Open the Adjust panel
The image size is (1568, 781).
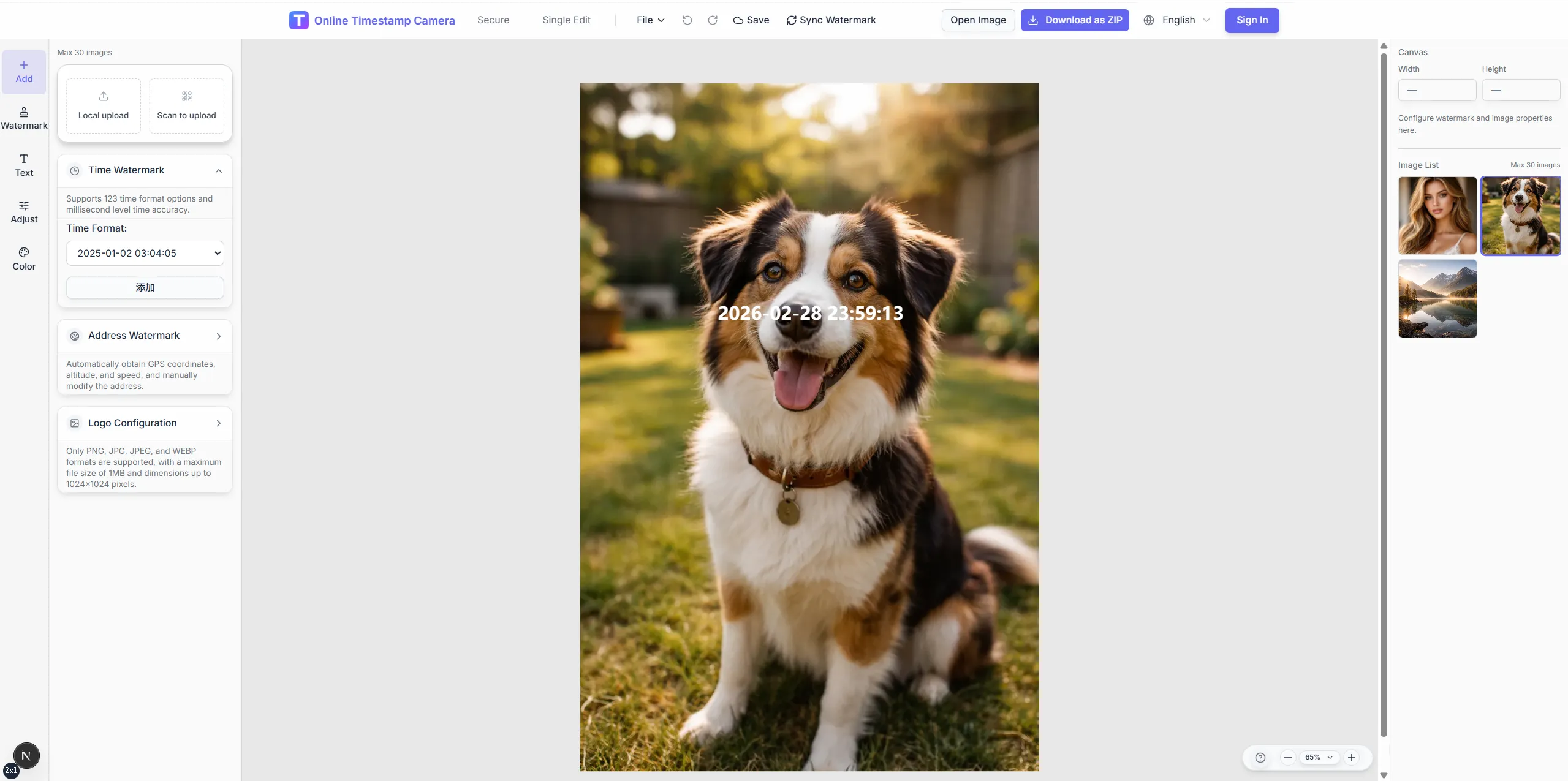tap(24, 212)
